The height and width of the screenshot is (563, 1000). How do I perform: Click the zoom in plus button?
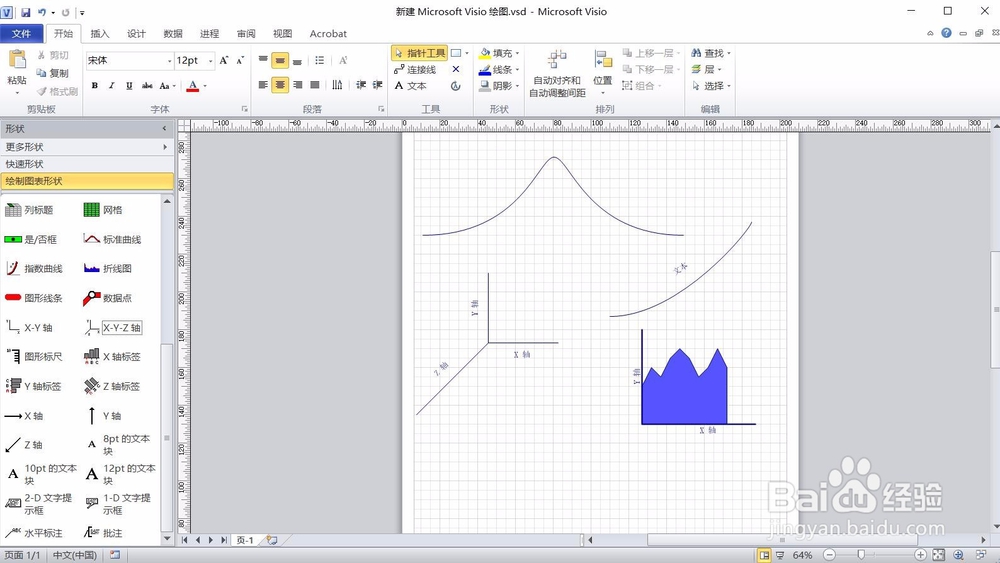click(920, 555)
